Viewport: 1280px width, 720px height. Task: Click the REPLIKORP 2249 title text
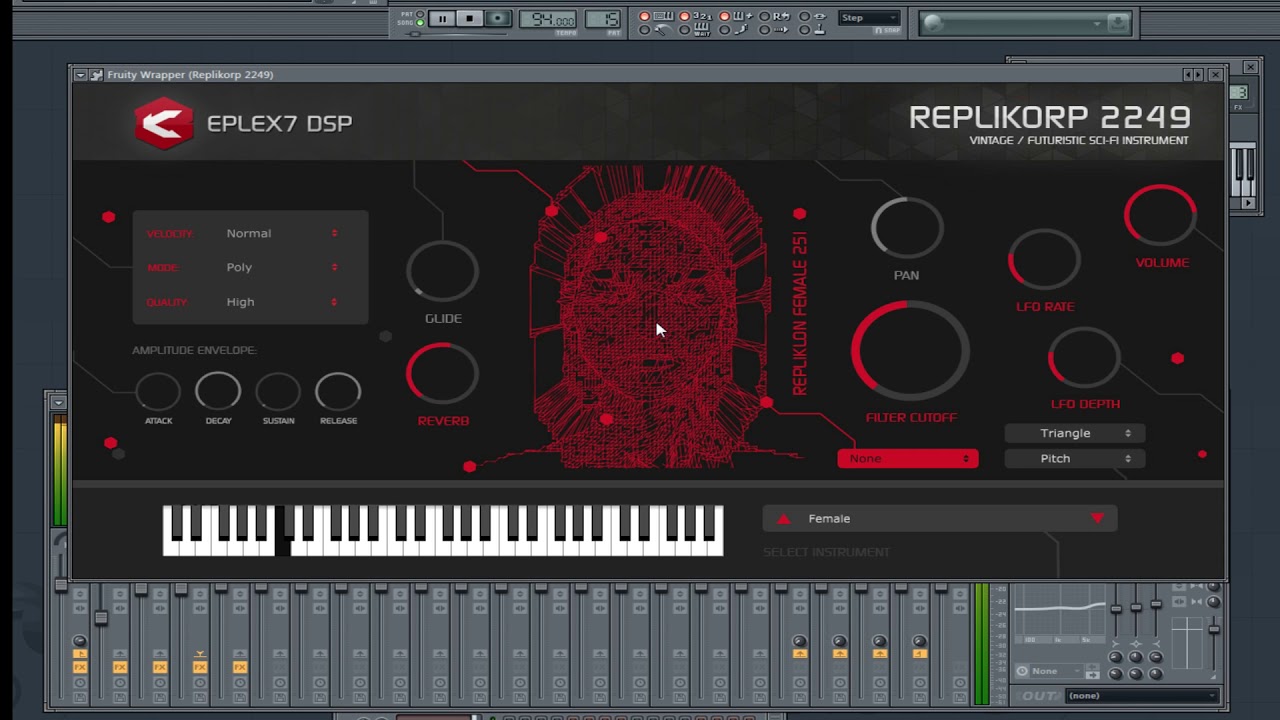(1049, 117)
